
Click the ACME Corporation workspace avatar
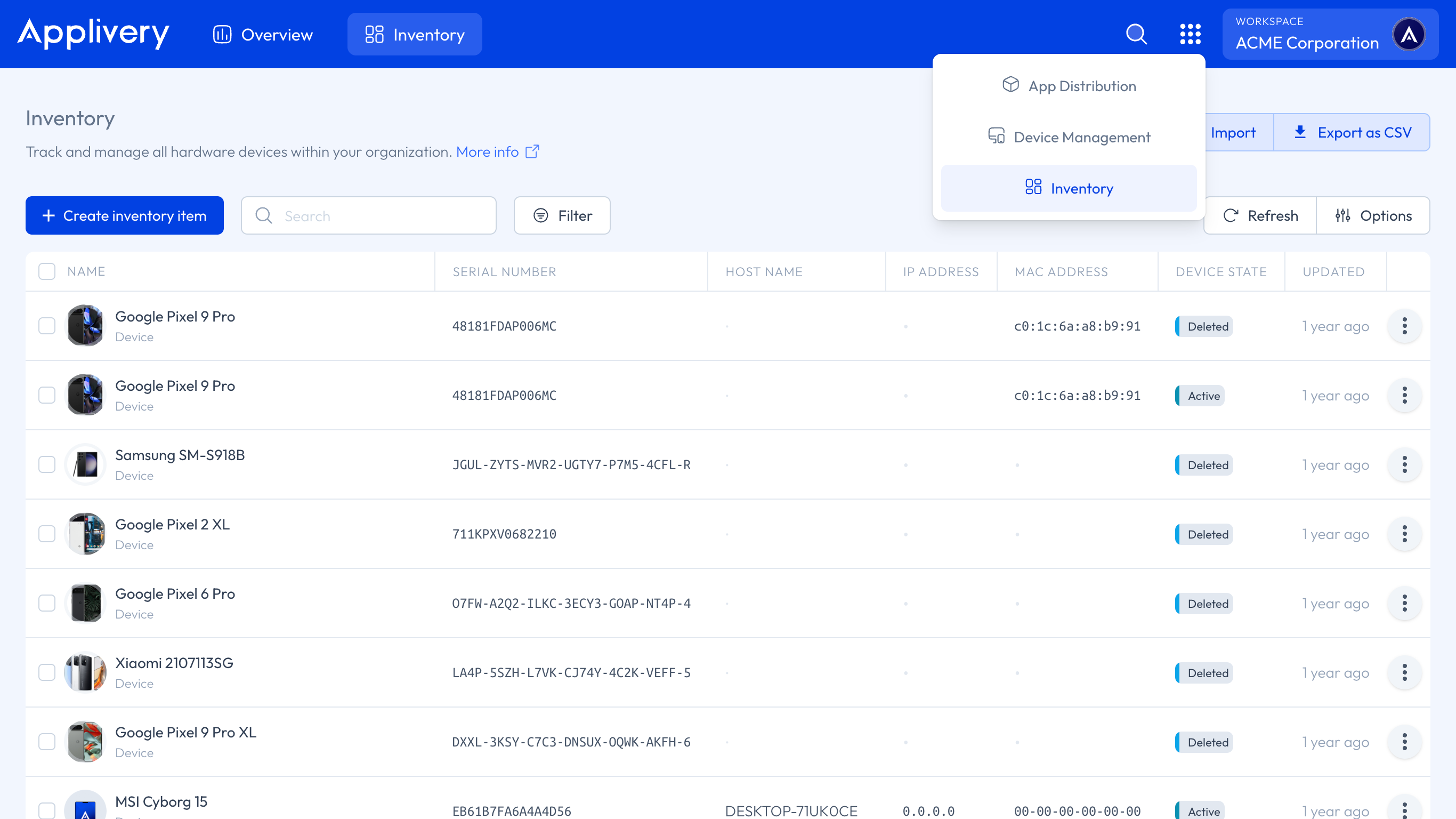[x=1409, y=35]
